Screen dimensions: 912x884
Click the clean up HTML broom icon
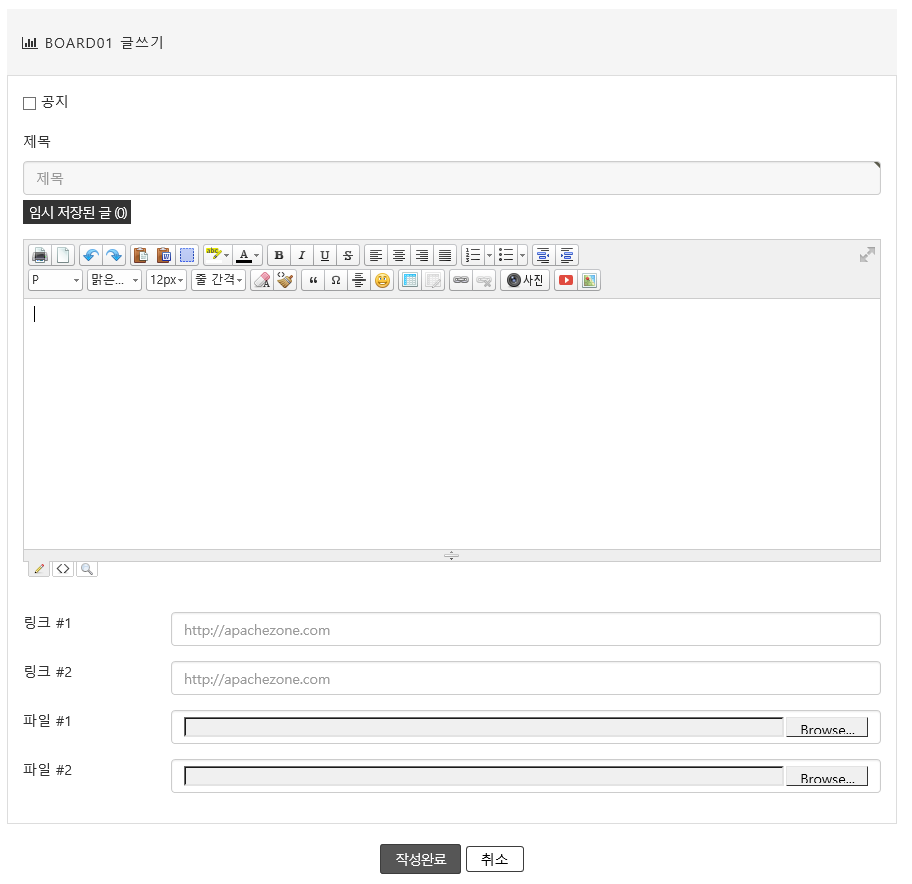(x=285, y=280)
